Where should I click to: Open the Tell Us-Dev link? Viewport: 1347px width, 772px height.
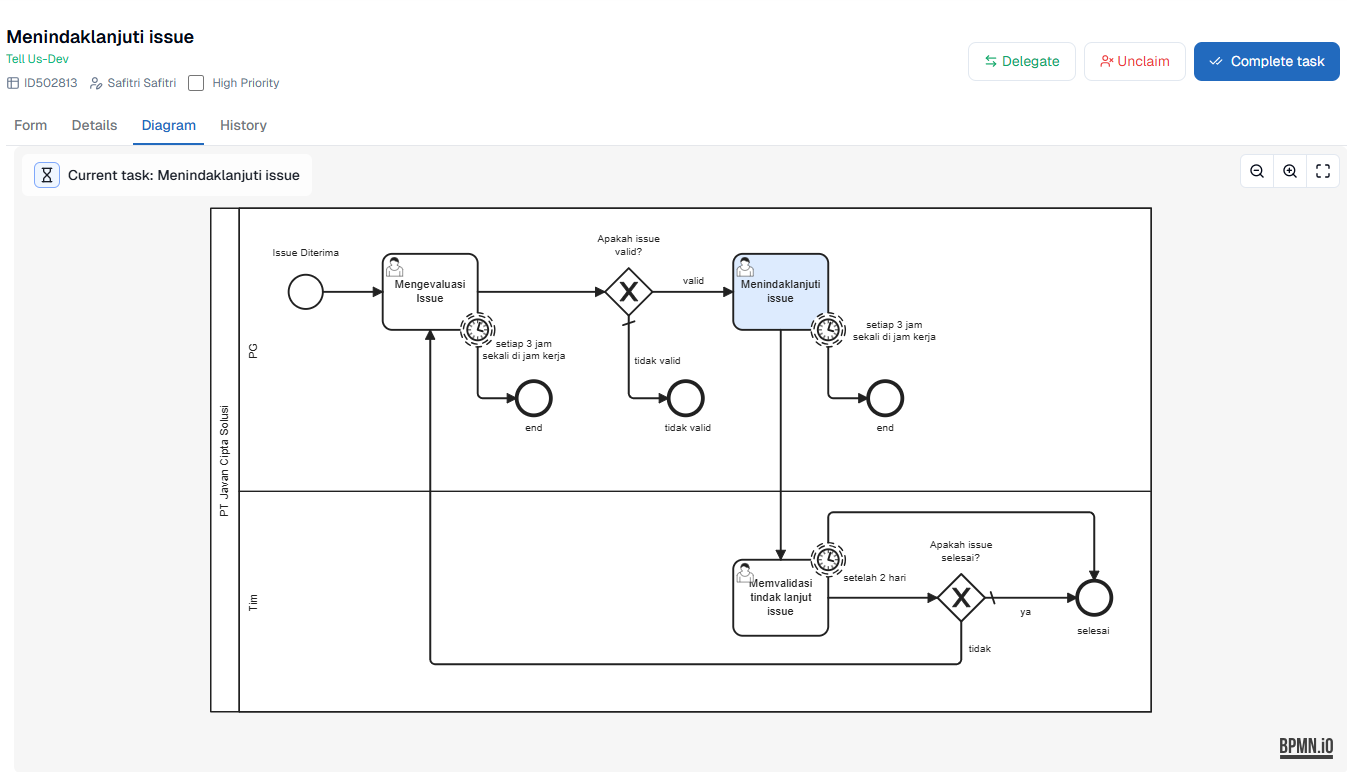pos(37,58)
